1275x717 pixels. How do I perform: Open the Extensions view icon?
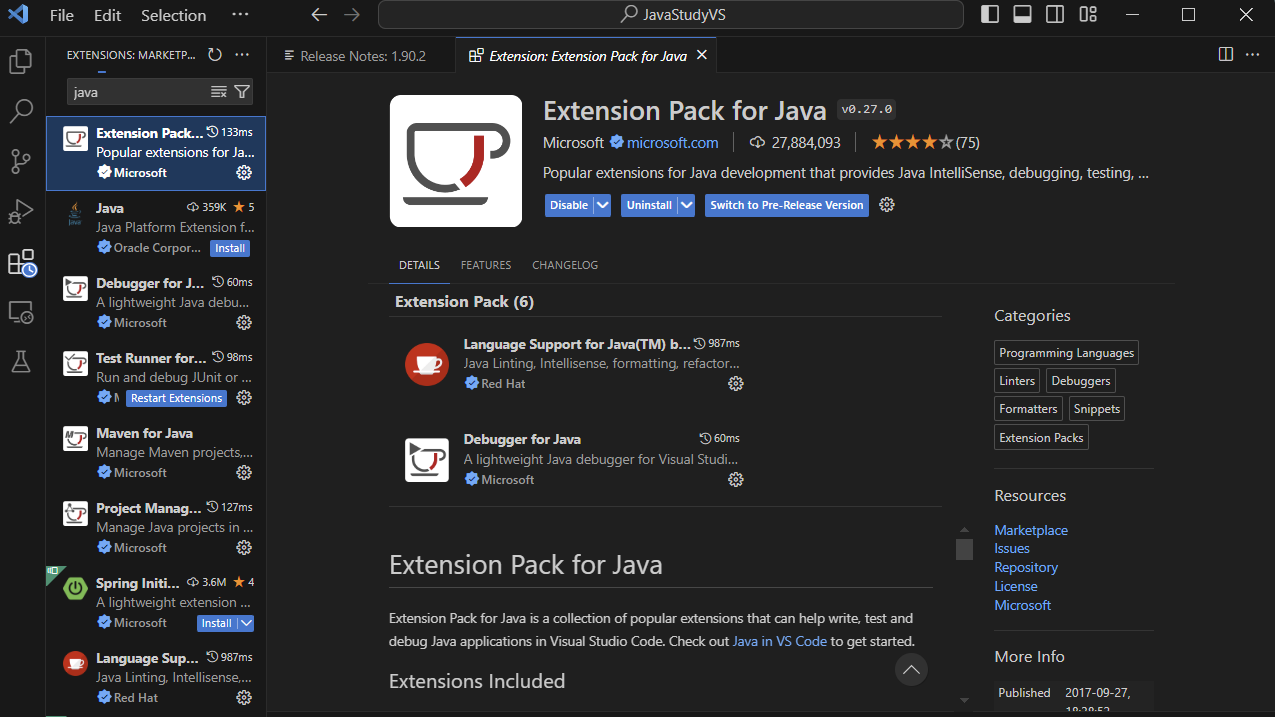[x=21, y=263]
